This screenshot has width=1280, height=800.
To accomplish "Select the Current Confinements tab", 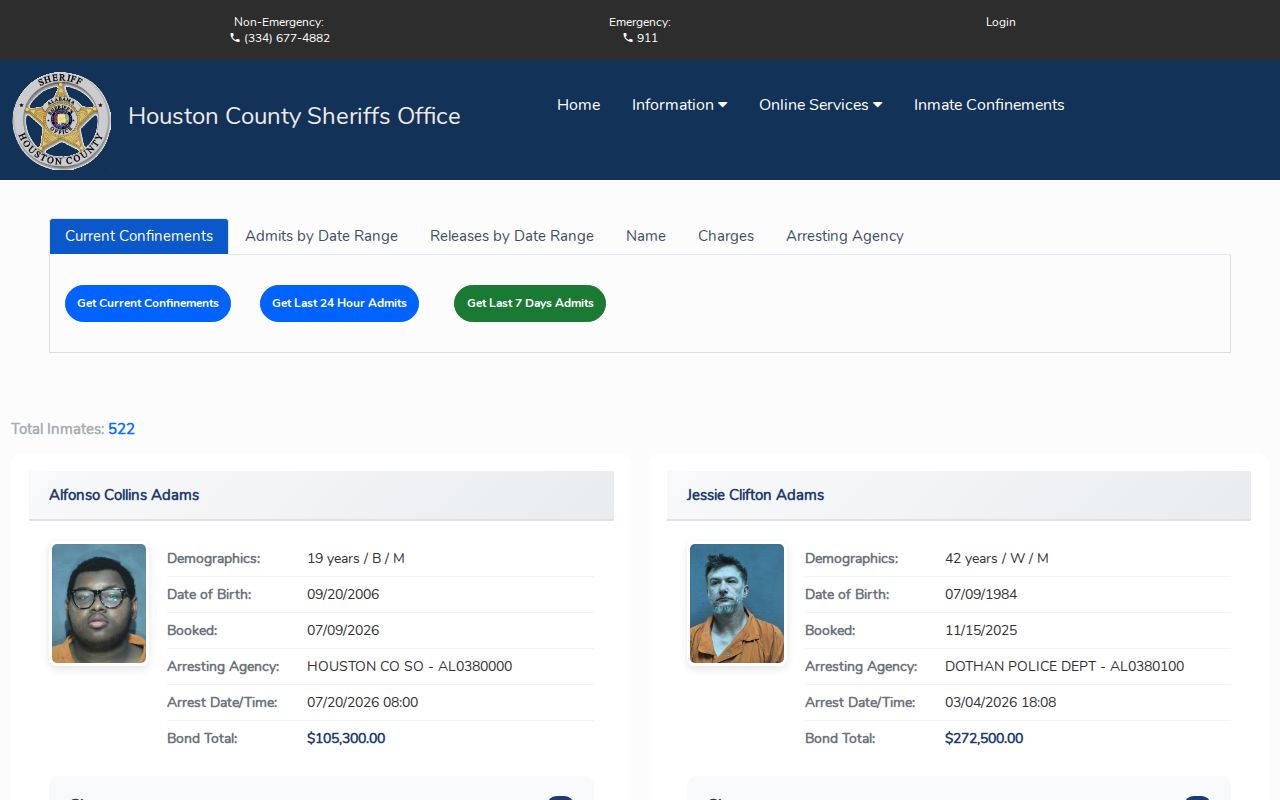I will tap(139, 236).
